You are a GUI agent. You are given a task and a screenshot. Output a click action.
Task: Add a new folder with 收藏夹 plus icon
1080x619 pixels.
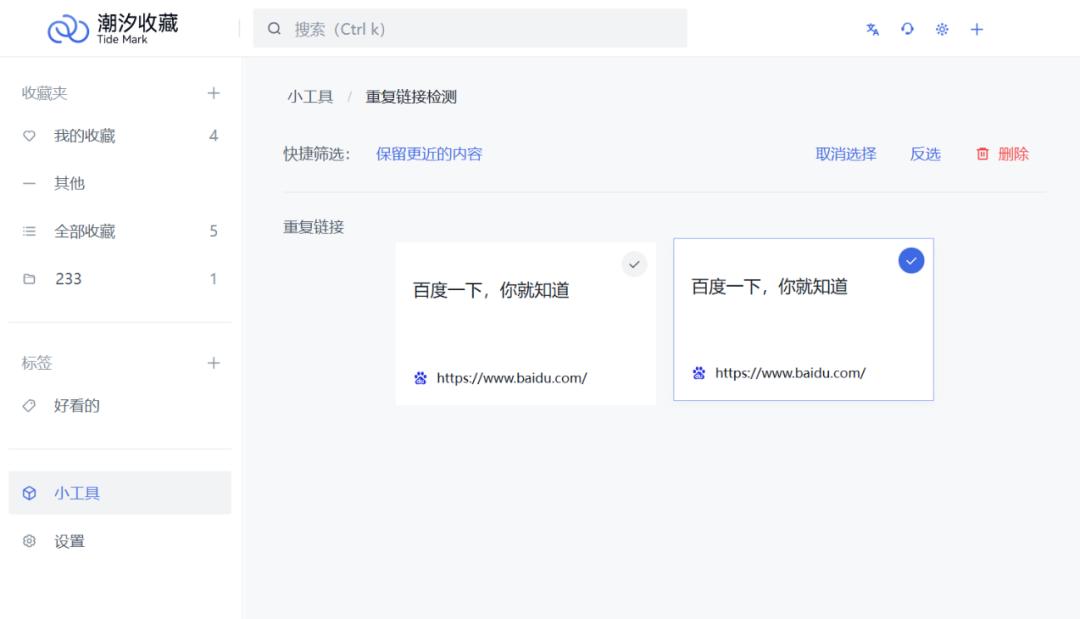(x=214, y=93)
